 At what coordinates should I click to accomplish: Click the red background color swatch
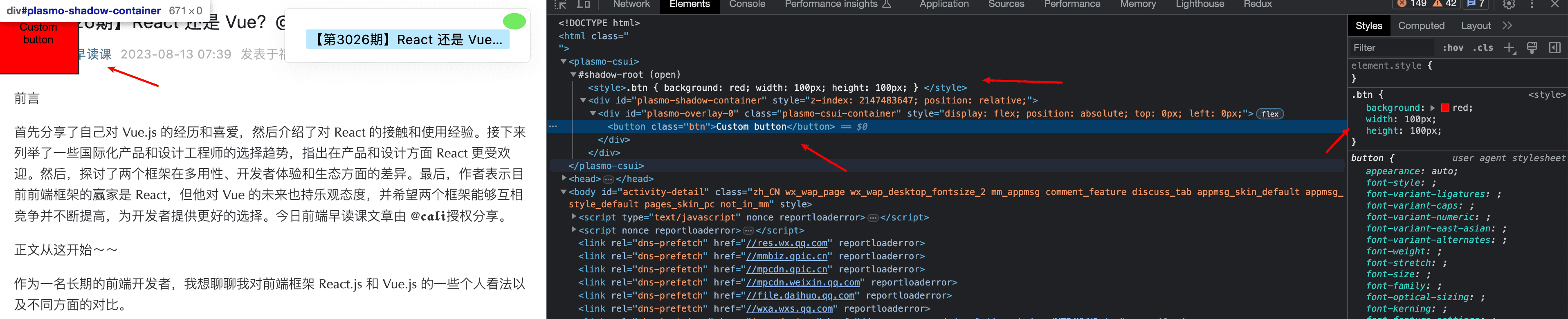tap(1445, 108)
